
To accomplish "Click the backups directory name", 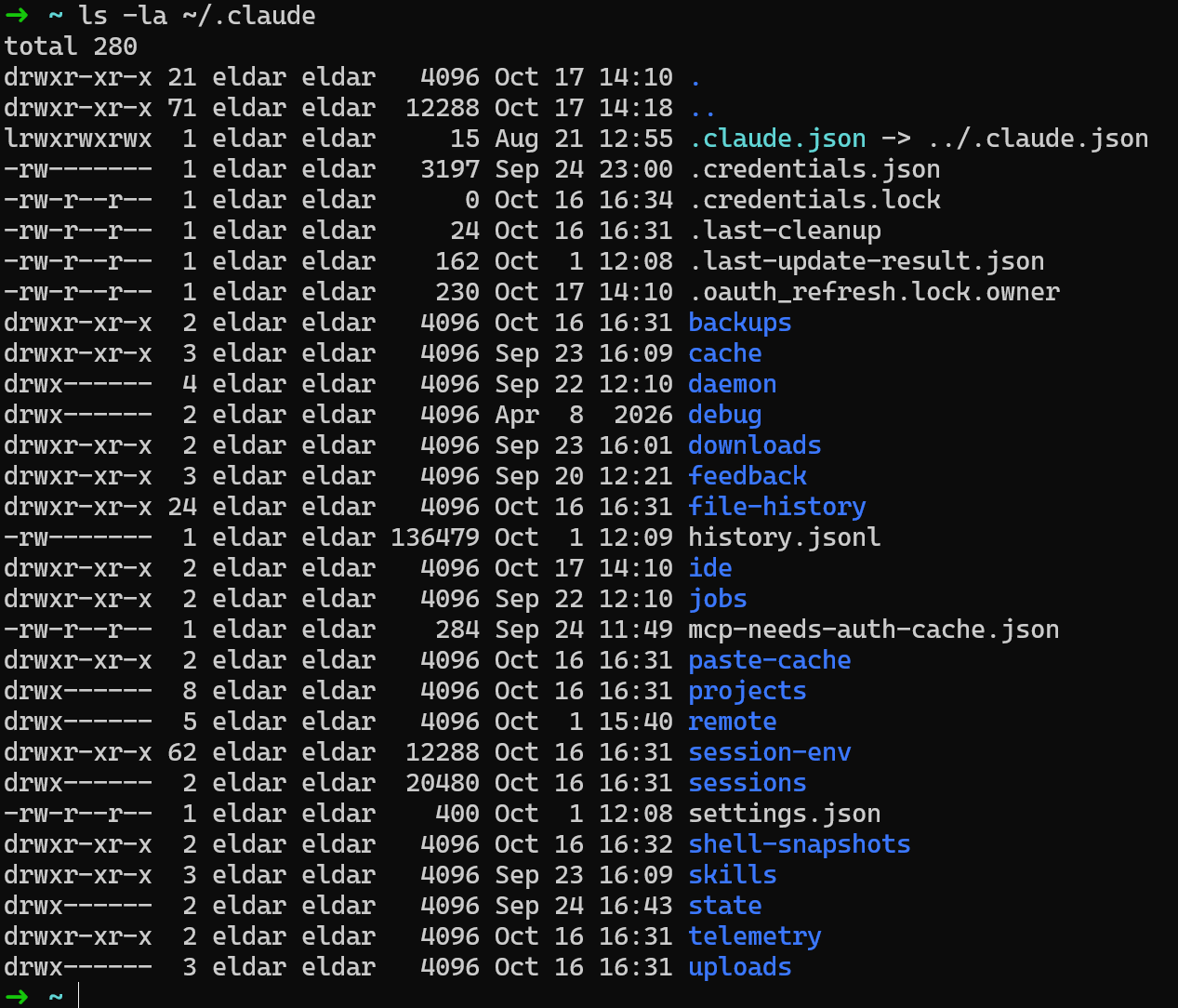I will 740,323.
